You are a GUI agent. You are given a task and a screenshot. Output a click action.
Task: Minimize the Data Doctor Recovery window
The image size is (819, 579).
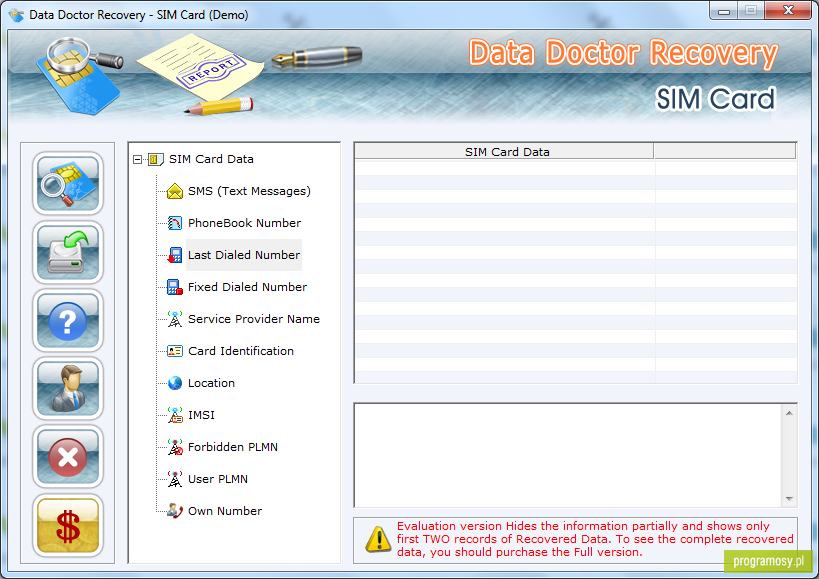[x=724, y=11]
